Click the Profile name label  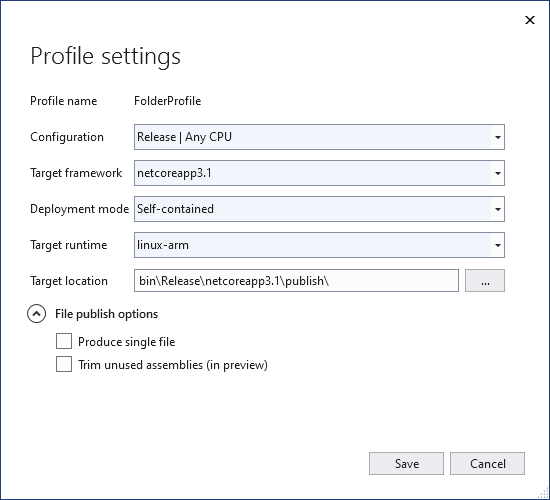coord(63,101)
